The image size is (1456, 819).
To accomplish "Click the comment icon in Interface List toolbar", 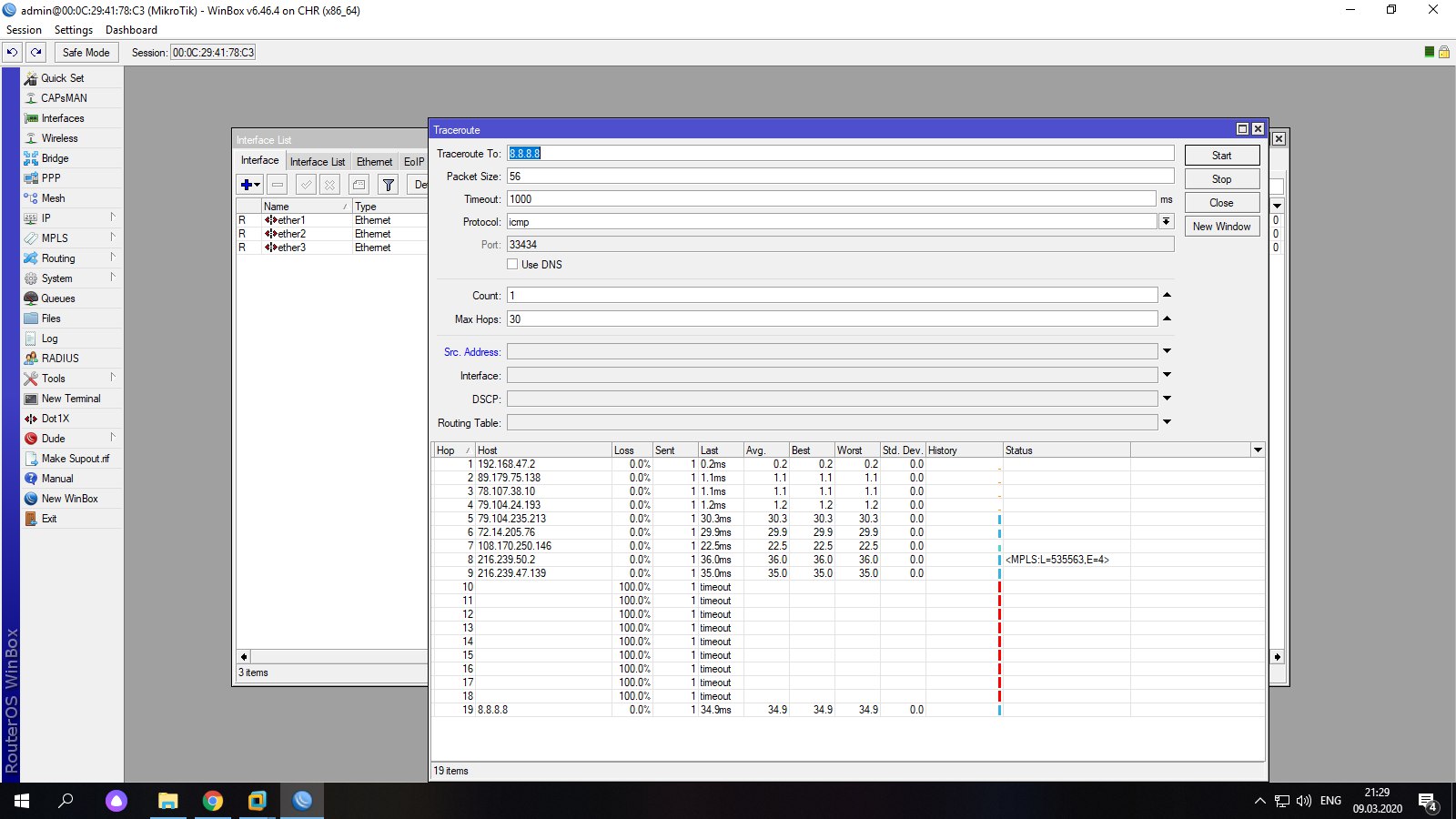I will coord(359,185).
